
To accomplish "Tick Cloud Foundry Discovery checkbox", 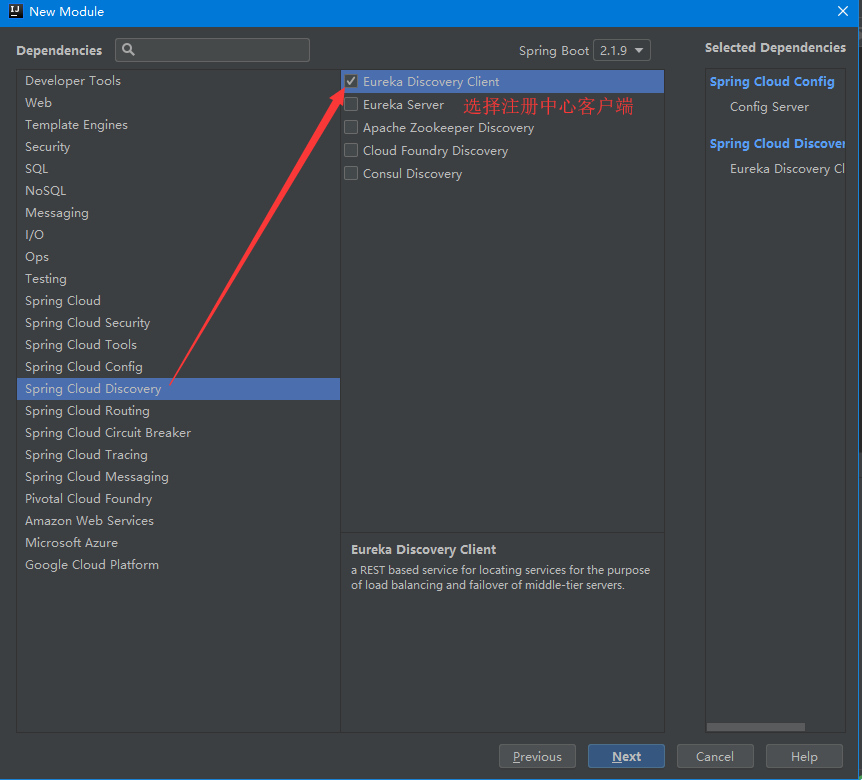I will click(x=351, y=150).
